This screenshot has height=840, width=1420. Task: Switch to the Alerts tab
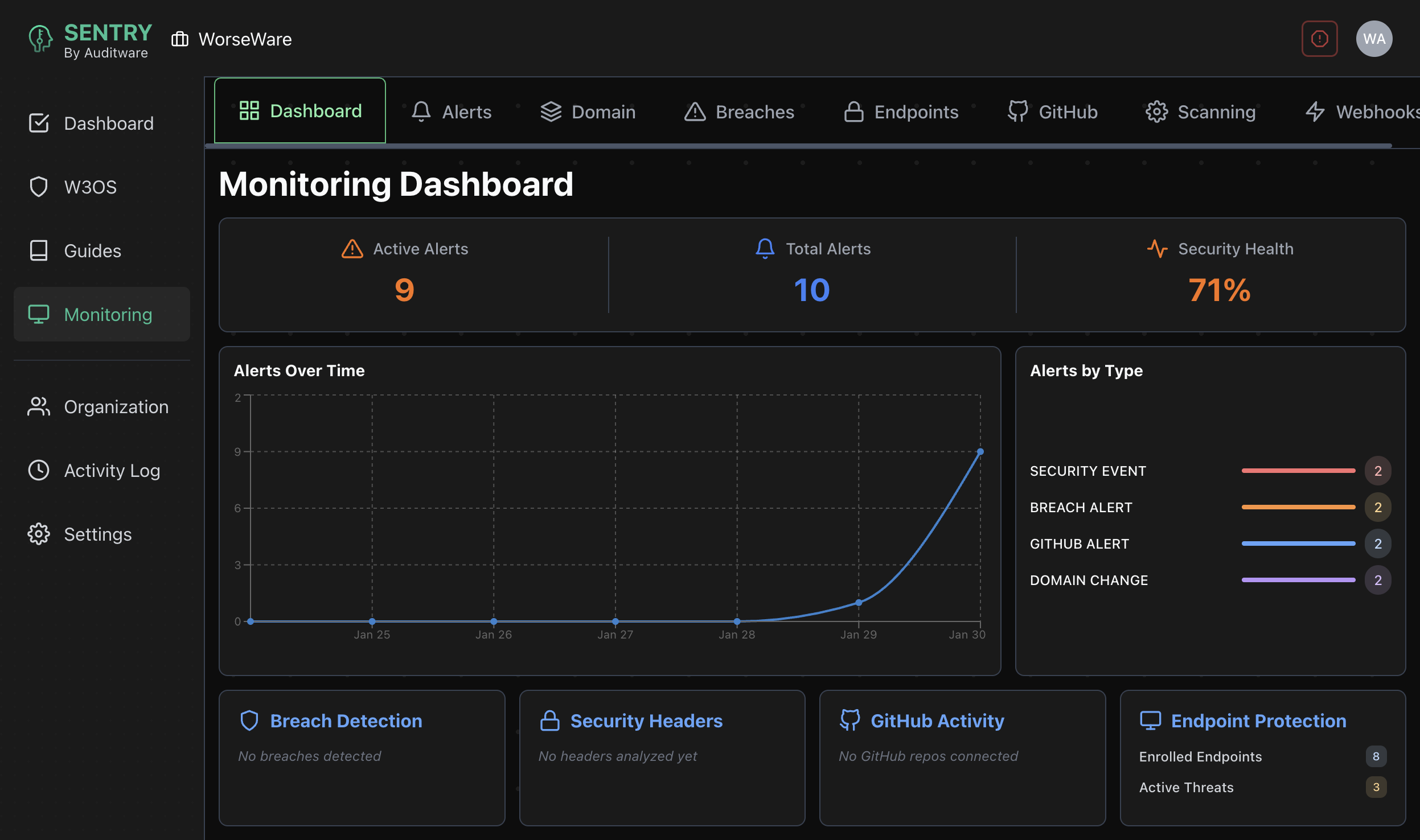pyautogui.click(x=466, y=112)
